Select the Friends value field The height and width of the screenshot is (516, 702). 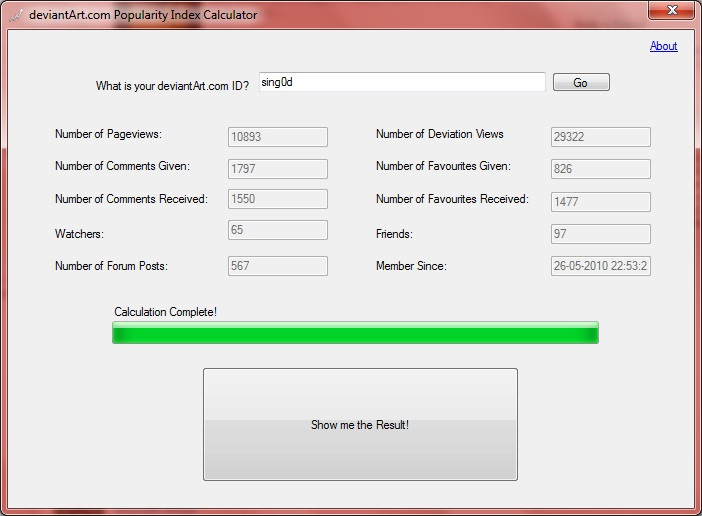600,234
